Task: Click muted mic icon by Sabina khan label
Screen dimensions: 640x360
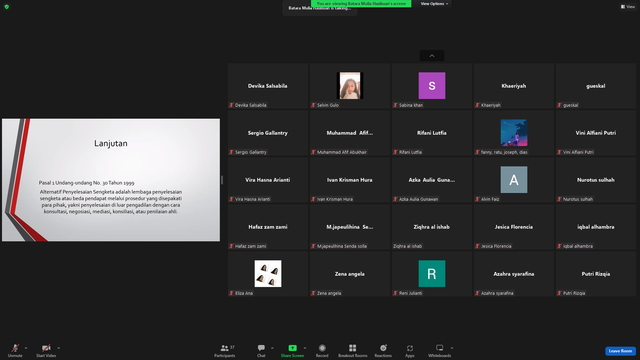Action: pyautogui.click(x=395, y=105)
